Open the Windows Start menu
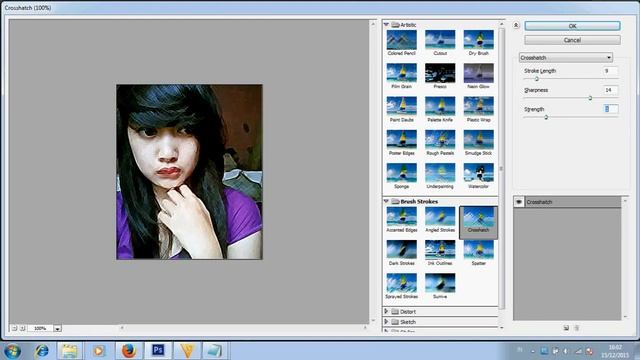Screen dimensions: 640x360 coord(12,351)
